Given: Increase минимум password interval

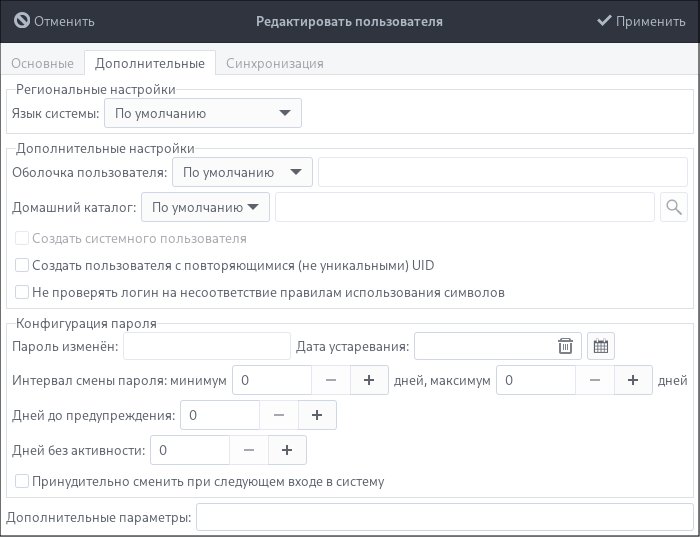Looking at the screenshot, I should 369,380.
